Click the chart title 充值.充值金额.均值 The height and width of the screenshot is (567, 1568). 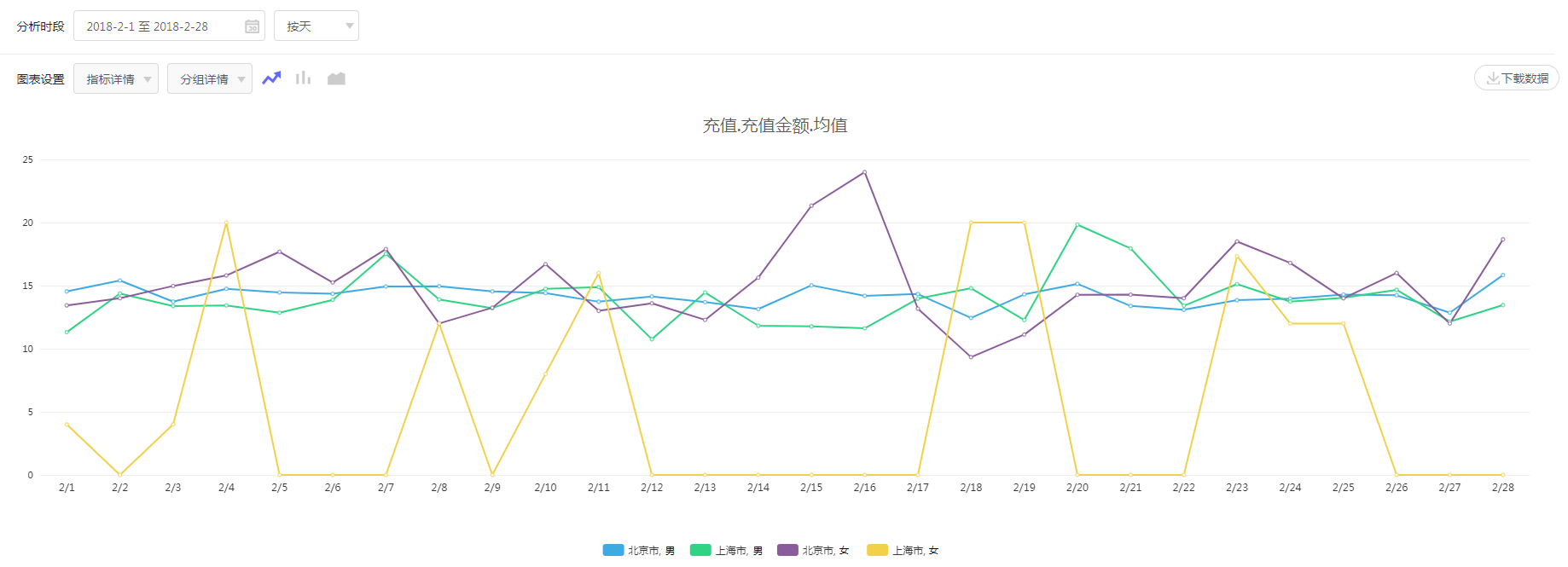775,125
